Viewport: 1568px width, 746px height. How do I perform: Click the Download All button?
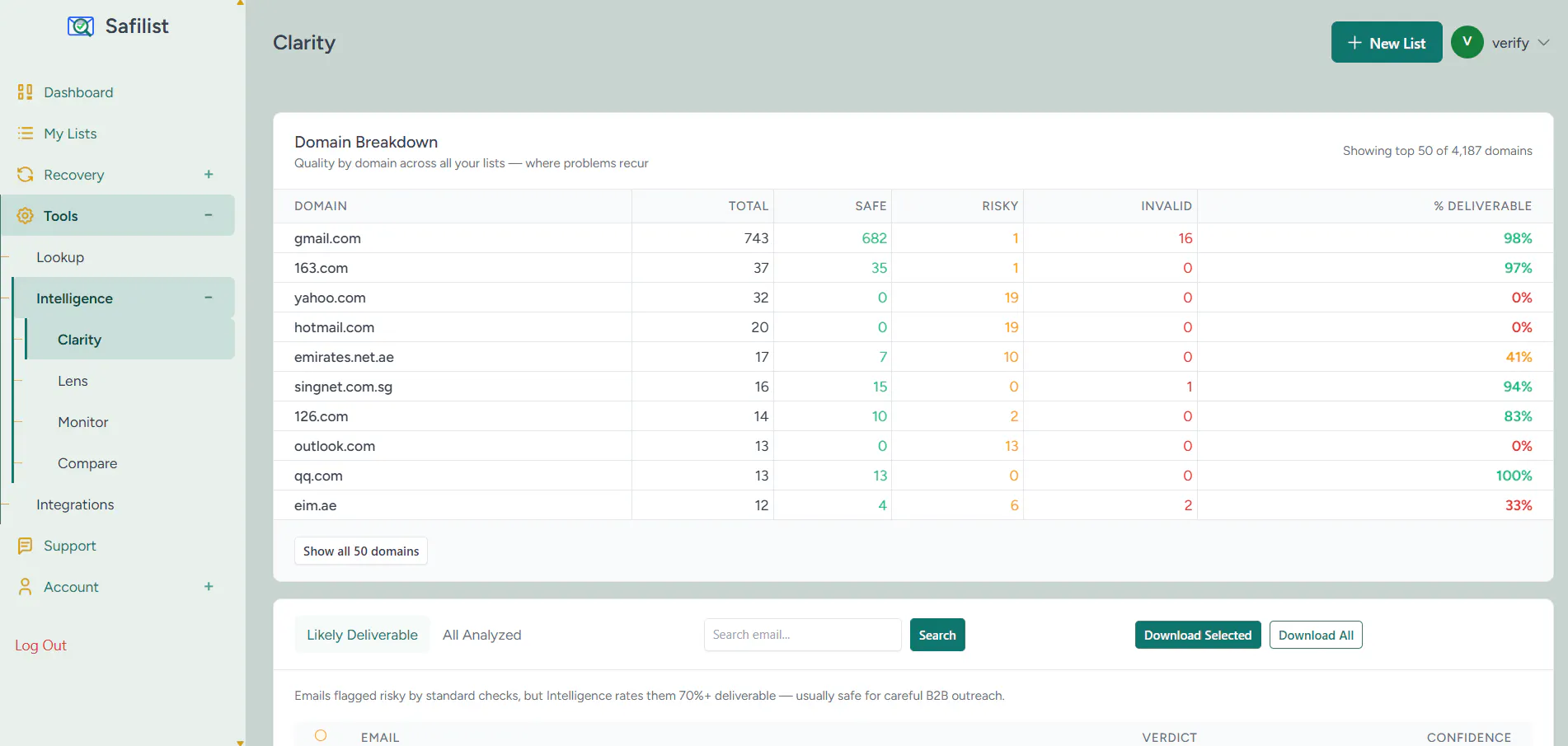pos(1316,635)
